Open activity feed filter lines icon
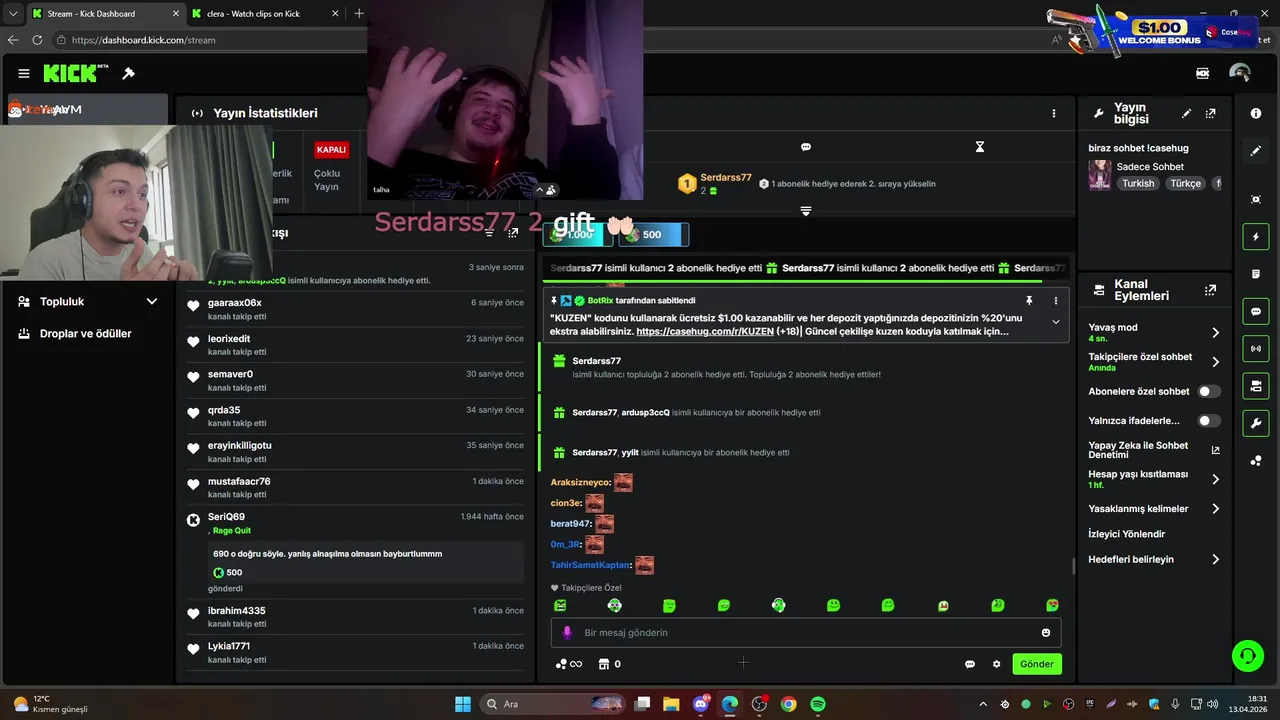This screenshot has width=1280, height=720. pyautogui.click(x=489, y=233)
